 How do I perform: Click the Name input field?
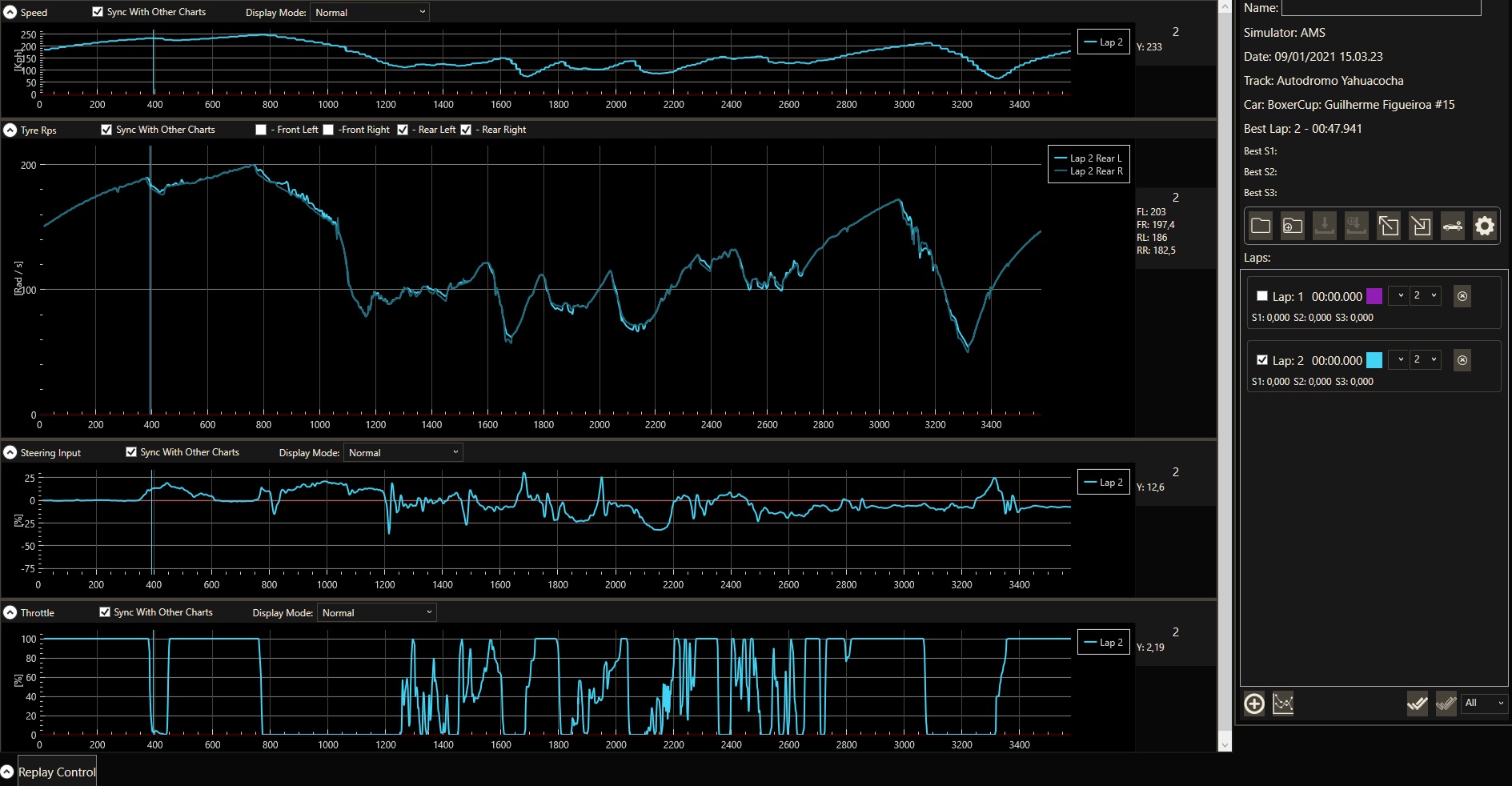click(1381, 8)
